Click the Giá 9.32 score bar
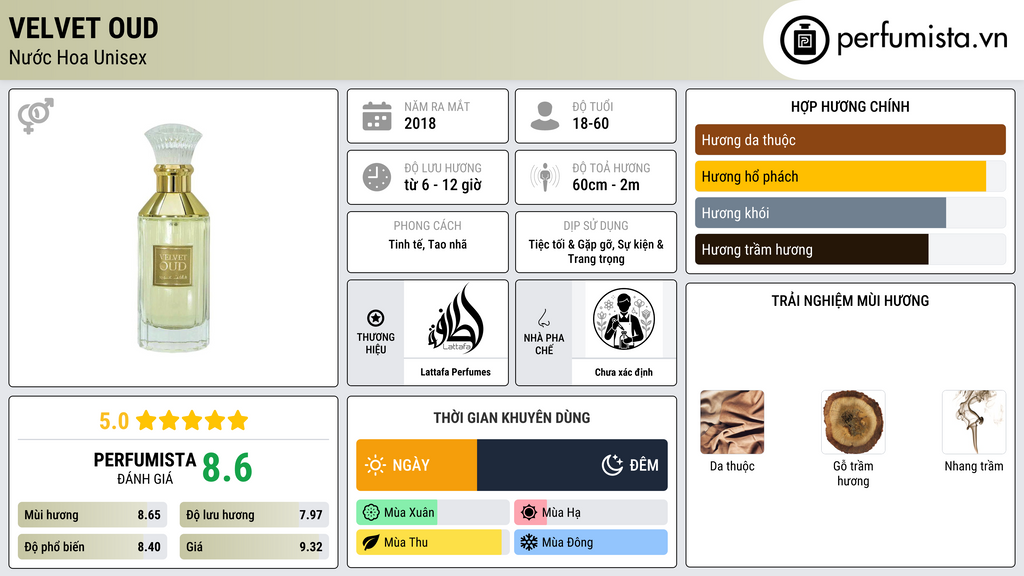Image resolution: width=1024 pixels, height=576 pixels. coord(254,547)
